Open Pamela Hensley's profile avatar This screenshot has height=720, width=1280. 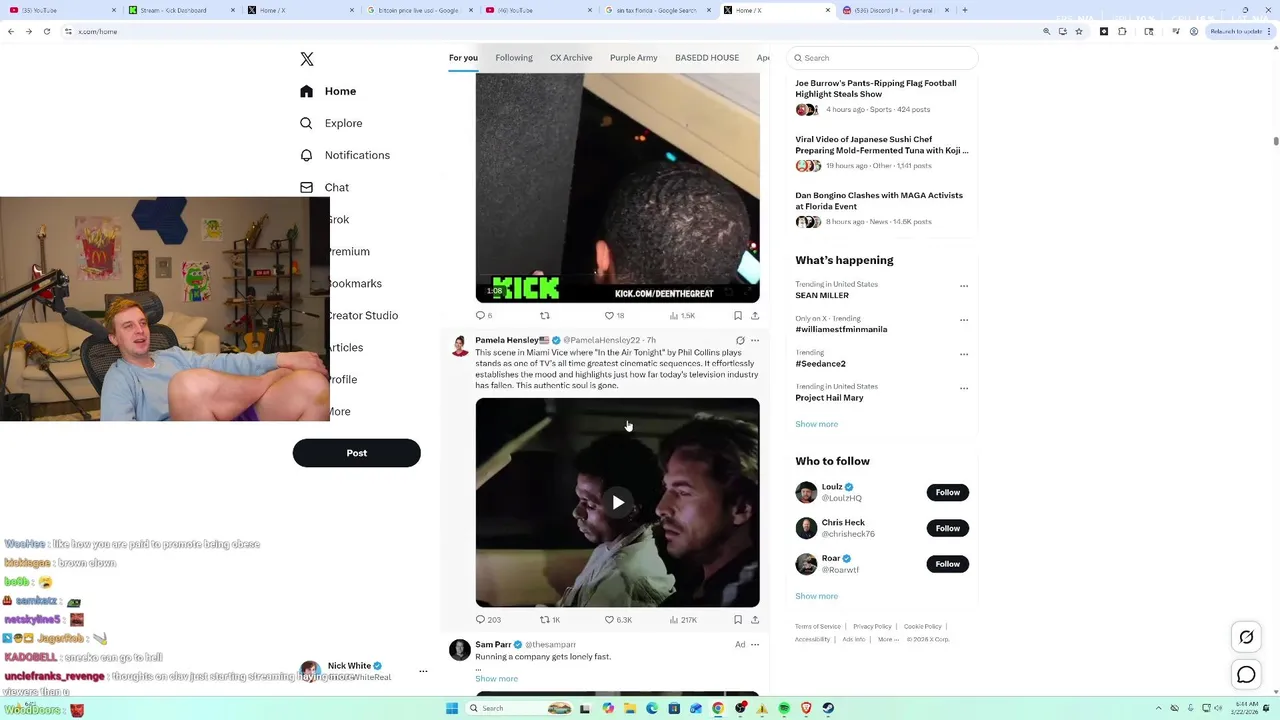pos(460,346)
